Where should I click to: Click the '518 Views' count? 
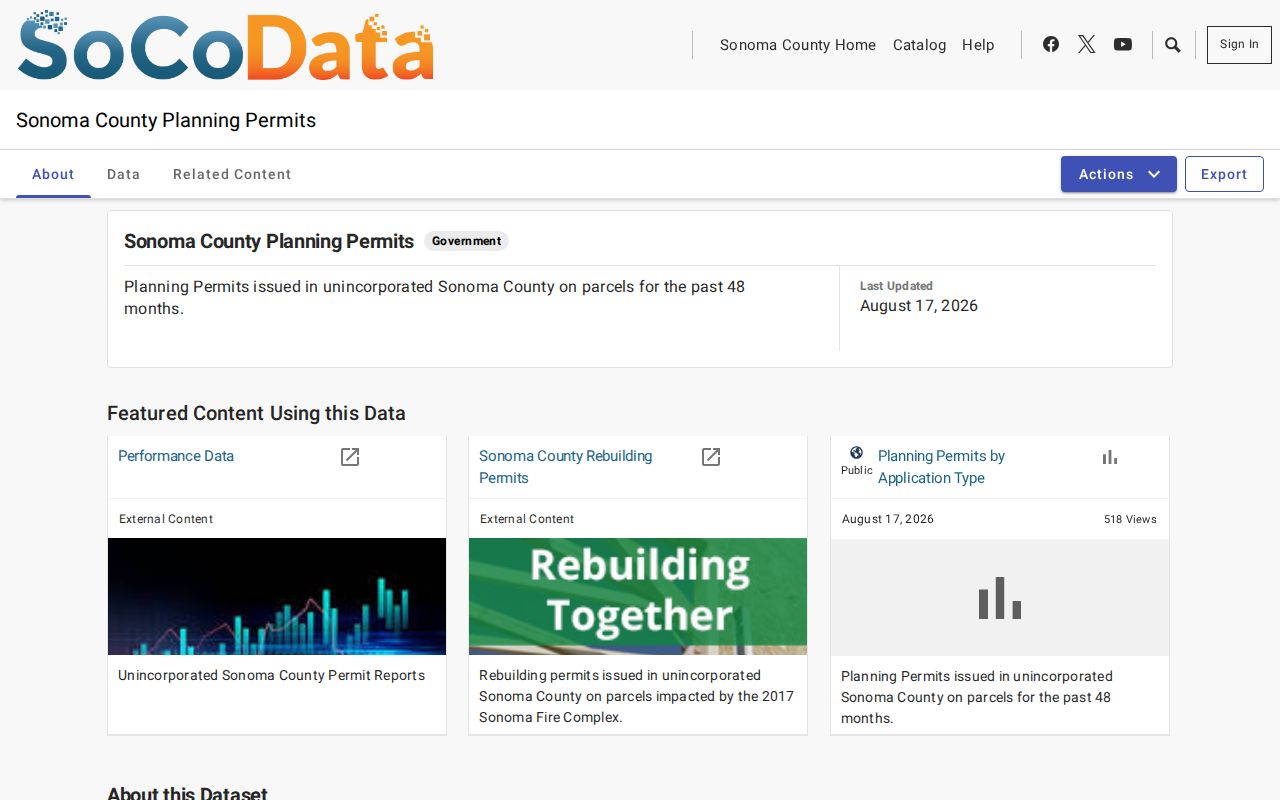[x=1130, y=519]
